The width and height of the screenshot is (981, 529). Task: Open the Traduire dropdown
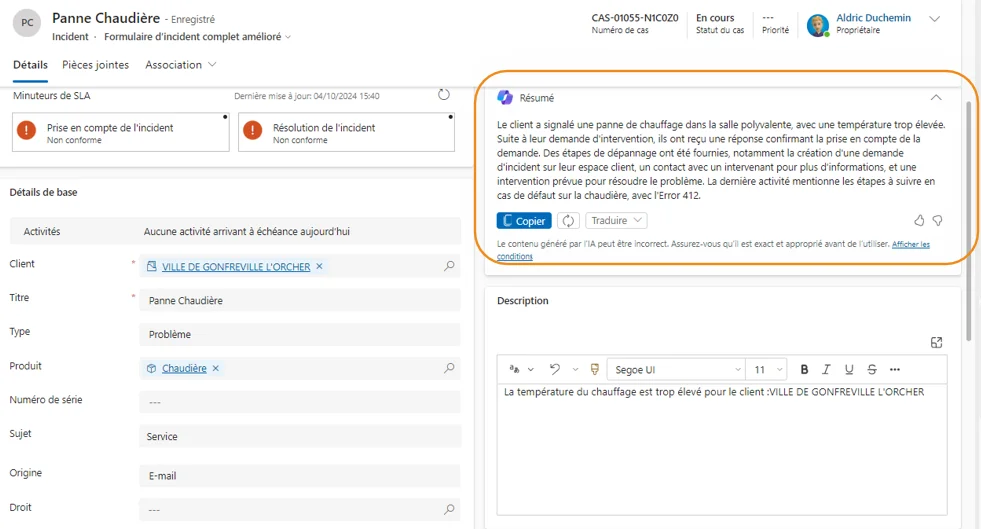coord(616,221)
